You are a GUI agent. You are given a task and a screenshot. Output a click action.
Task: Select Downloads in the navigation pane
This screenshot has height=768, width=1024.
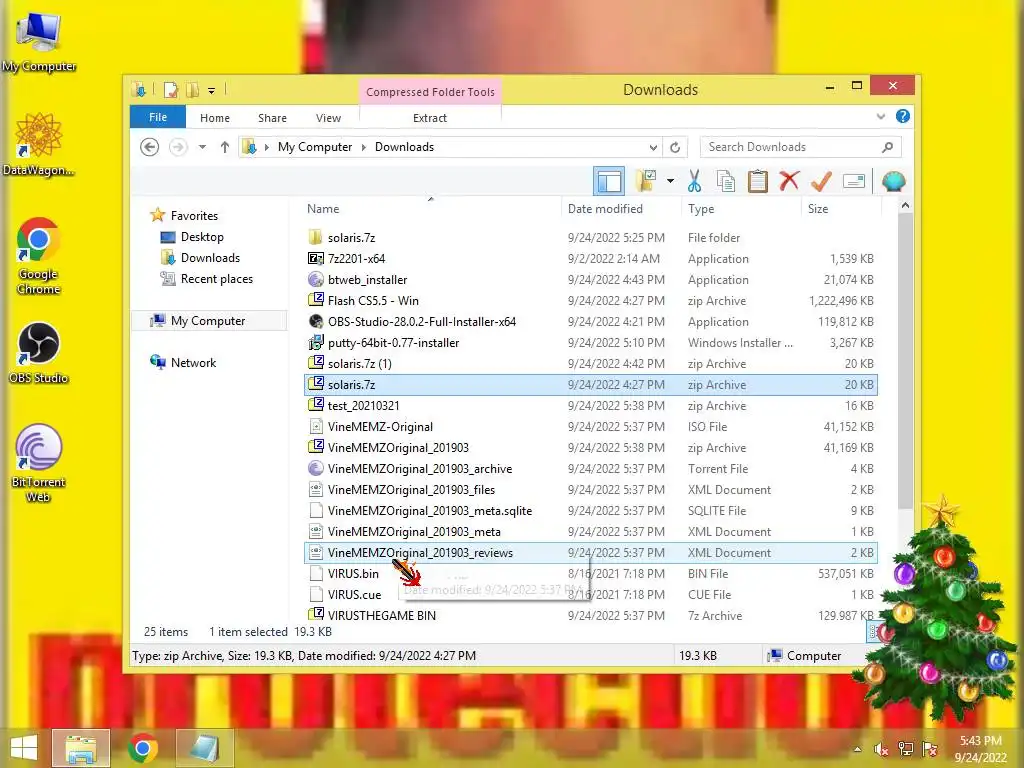pos(210,257)
